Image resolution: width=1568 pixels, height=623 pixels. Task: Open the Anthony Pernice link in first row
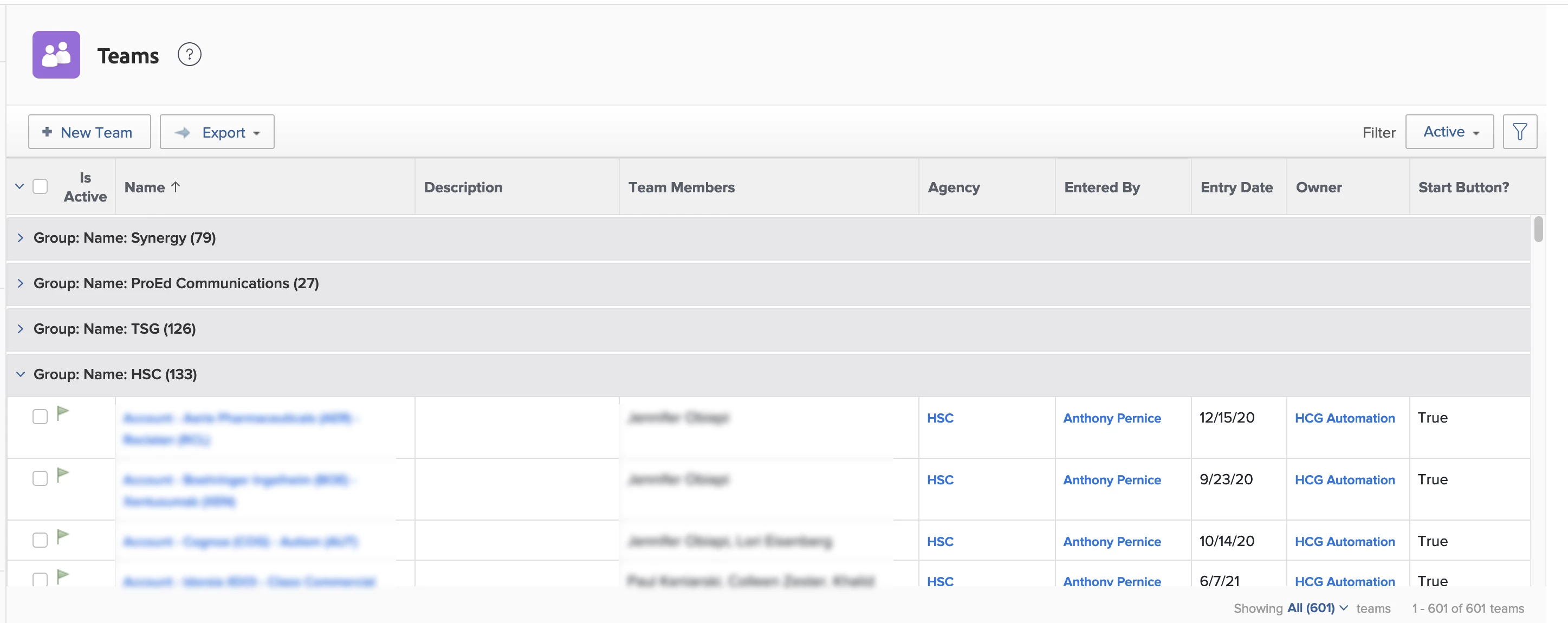[1111, 419]
